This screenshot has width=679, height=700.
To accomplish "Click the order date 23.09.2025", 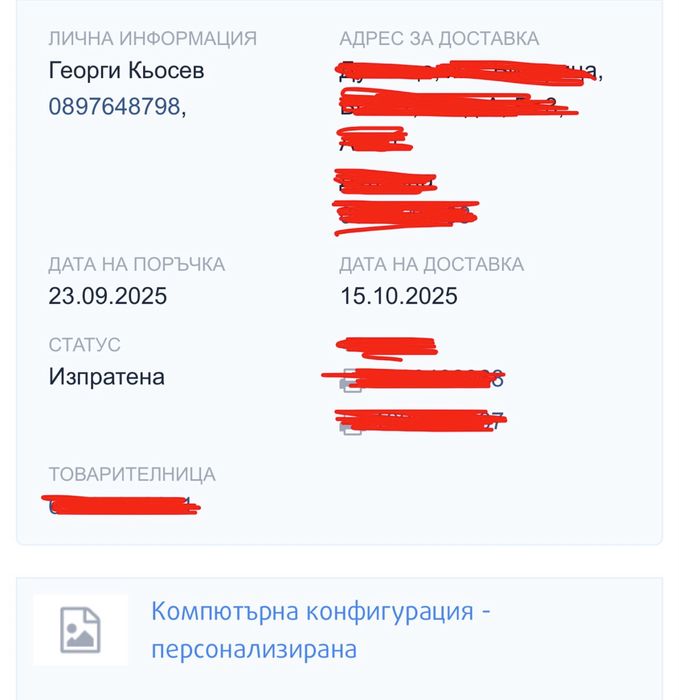I will click(x=107, y=296).
